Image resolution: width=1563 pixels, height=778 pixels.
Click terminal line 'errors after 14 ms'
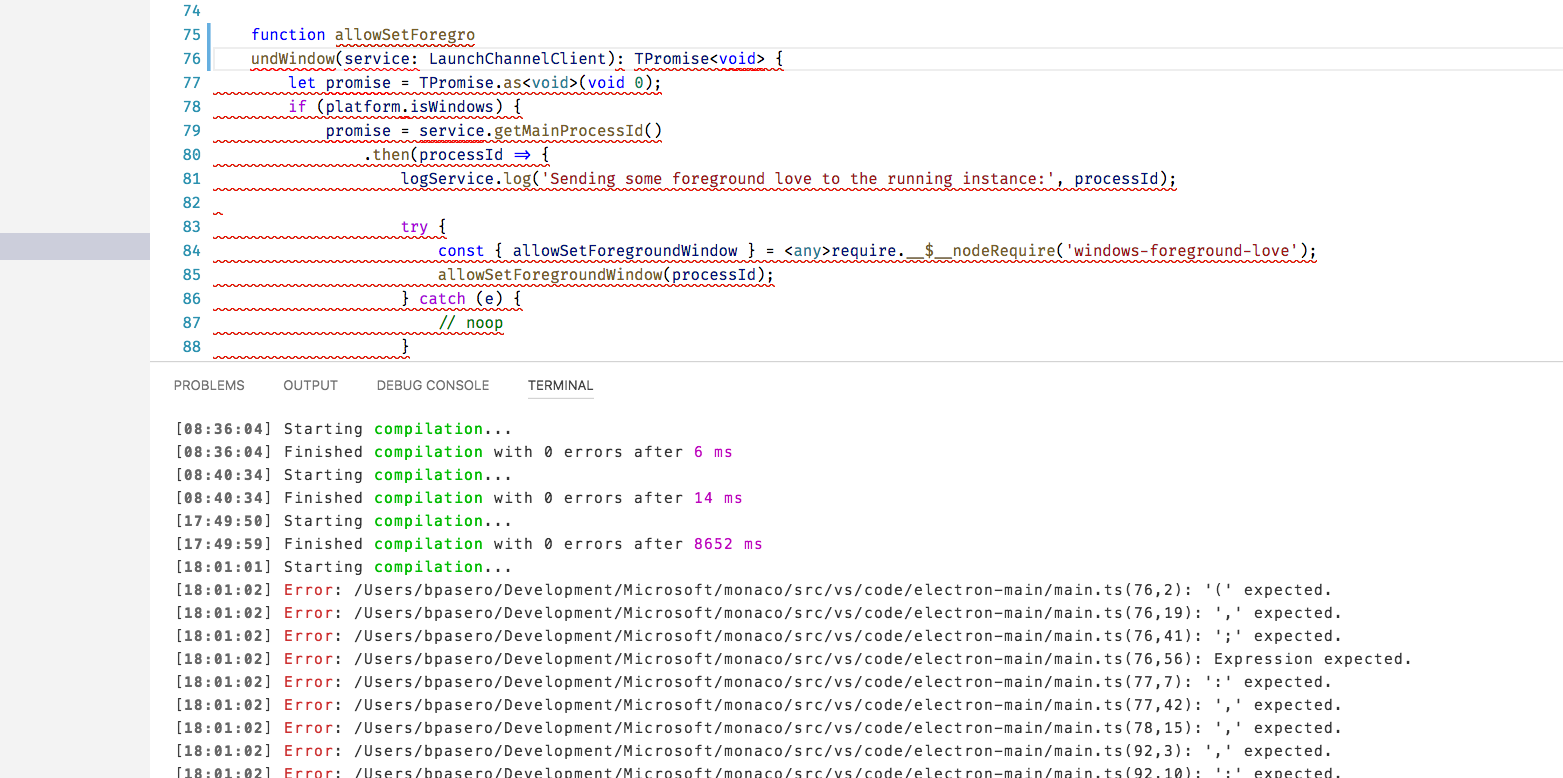(653, 498)
